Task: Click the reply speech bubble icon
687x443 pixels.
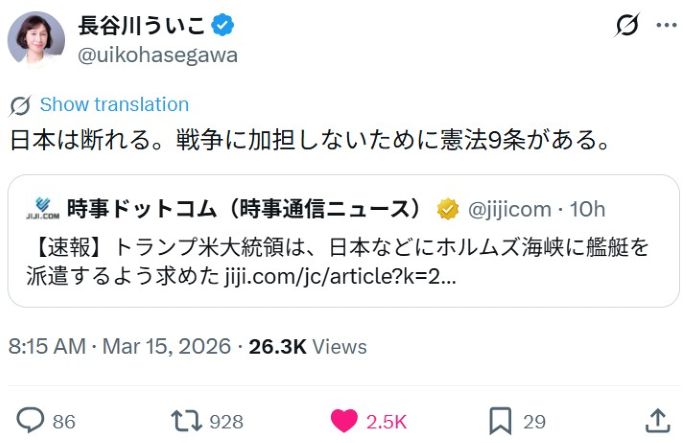Action: tap(32, 421)
